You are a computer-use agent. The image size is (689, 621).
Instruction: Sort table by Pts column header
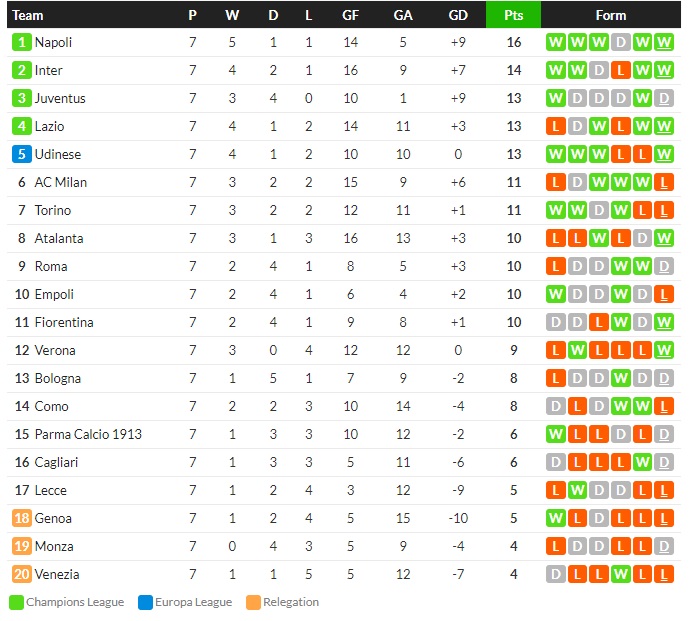[513, 15]
